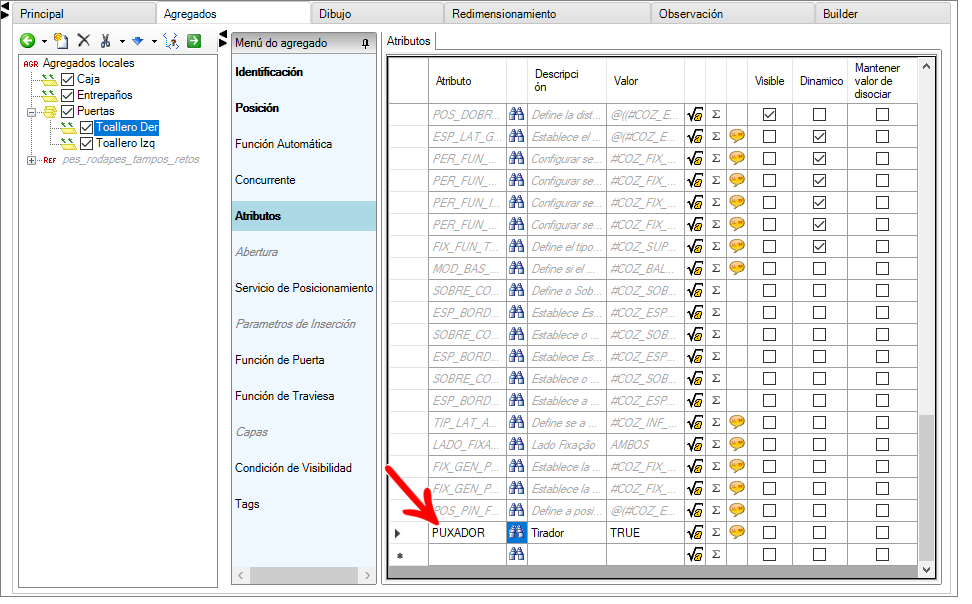Open dropdown next to green back arrow

pos(44,42)
